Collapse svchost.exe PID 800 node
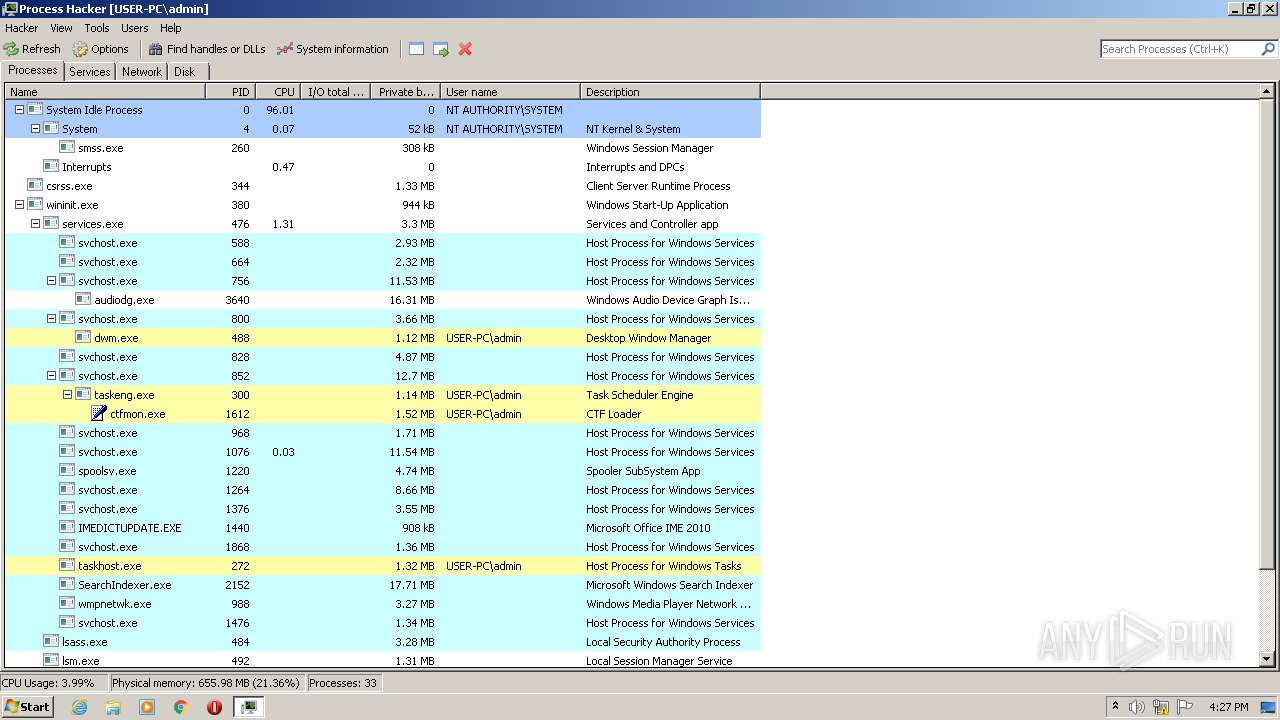This screenshot has width=1280, height=720. click(x=51, y=319)
